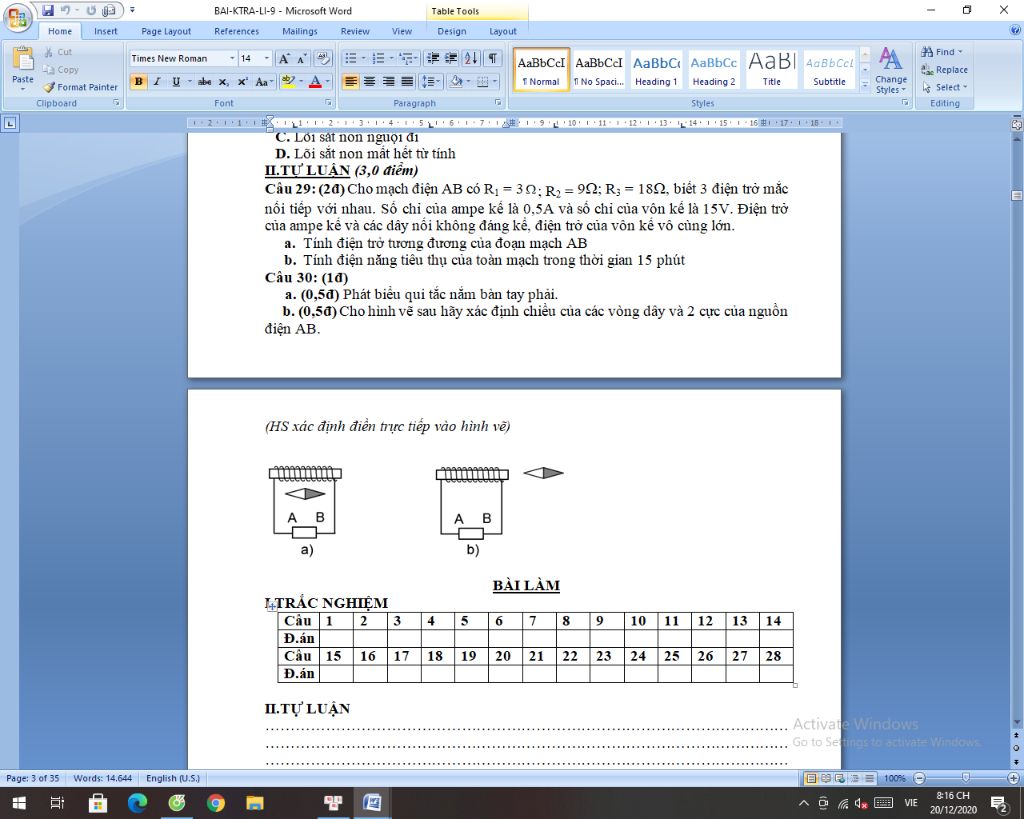Apply superscript formatting

(242, 82)
